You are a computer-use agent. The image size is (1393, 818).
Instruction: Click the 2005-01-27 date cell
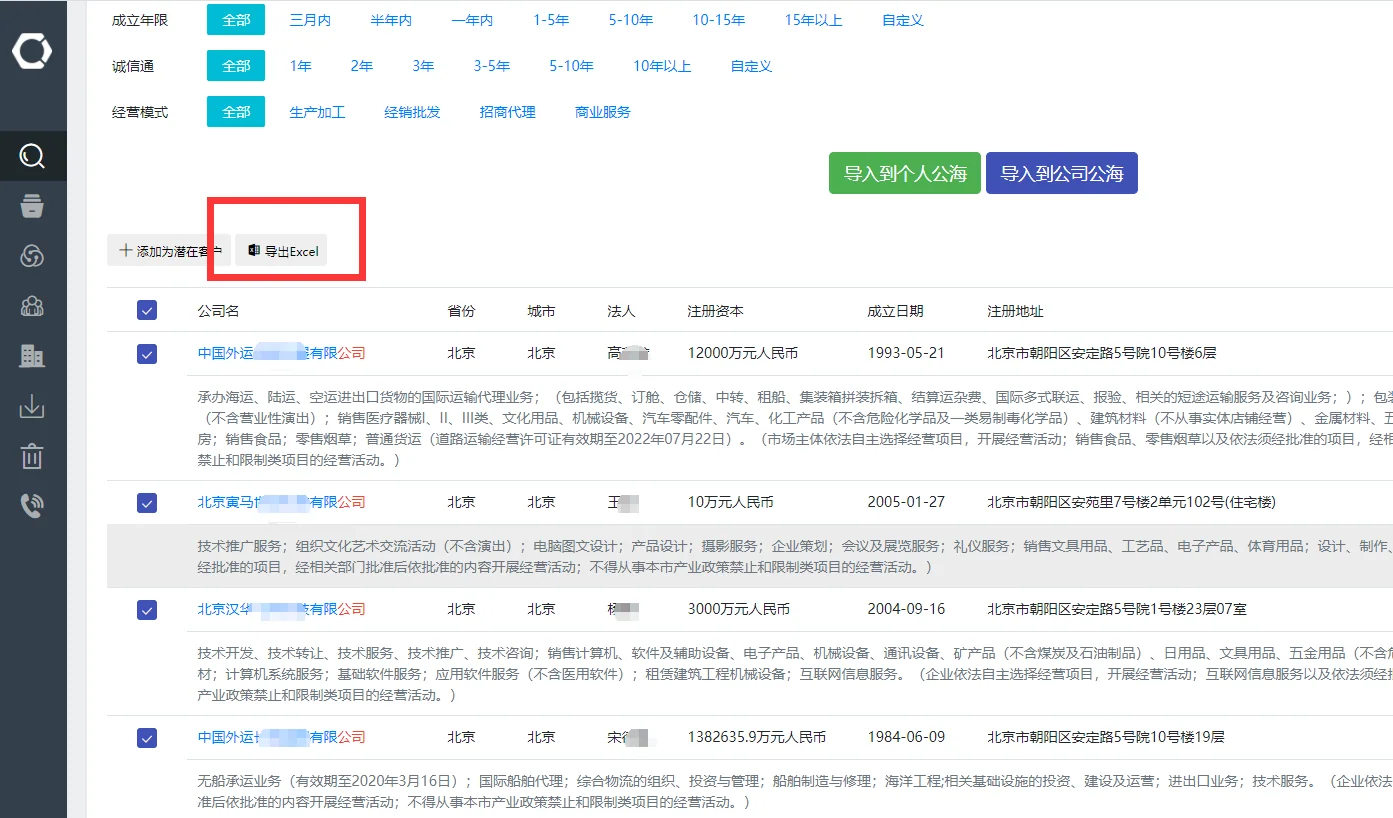click(x=906, y=502)
